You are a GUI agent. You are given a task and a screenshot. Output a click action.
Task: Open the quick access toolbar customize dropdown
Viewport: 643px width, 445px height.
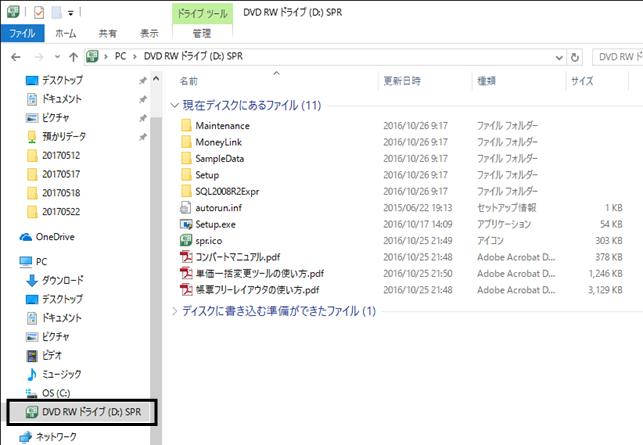click(x=71, y=13)
